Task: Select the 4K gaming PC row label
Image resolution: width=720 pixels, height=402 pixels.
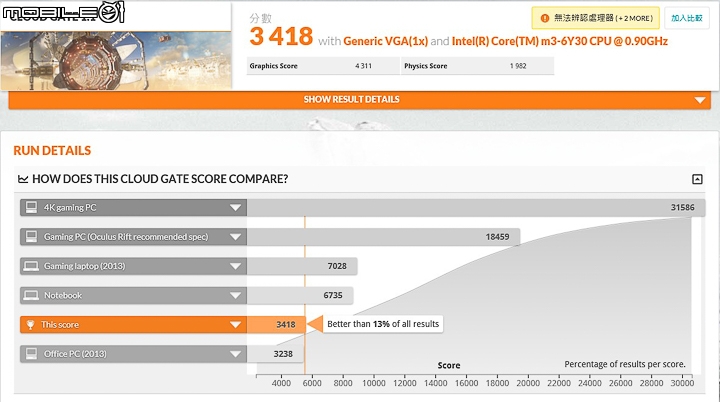Action: click(70, 208)
